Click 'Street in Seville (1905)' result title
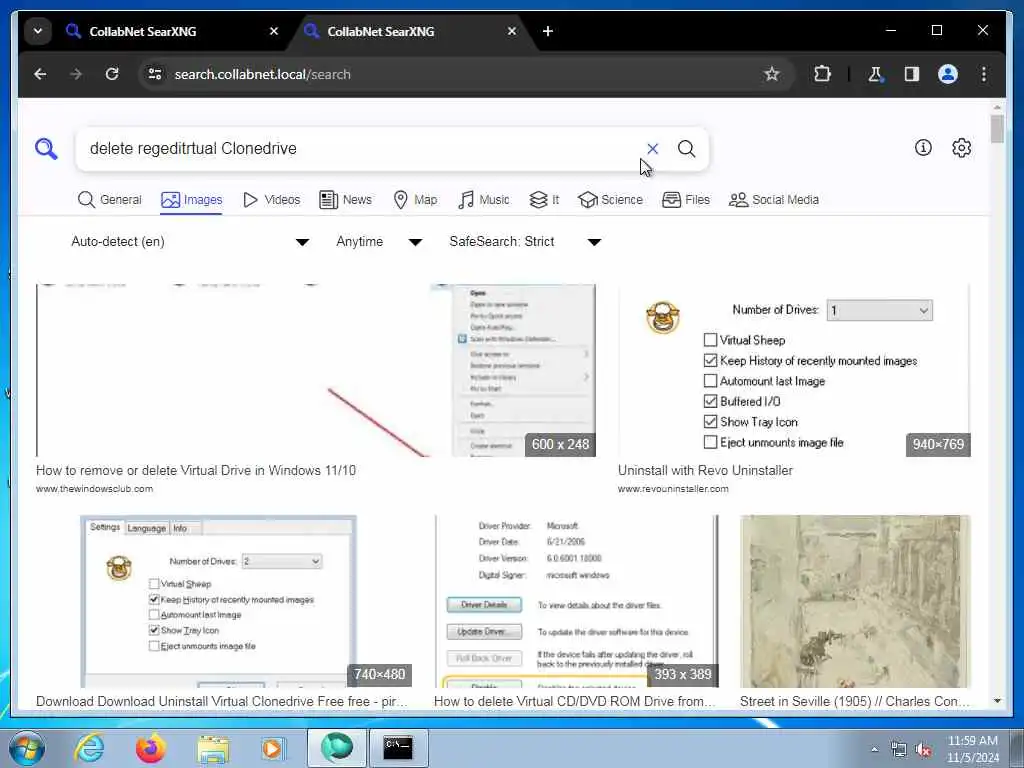This screenshot has width=1024, height=768. [855, 701]
